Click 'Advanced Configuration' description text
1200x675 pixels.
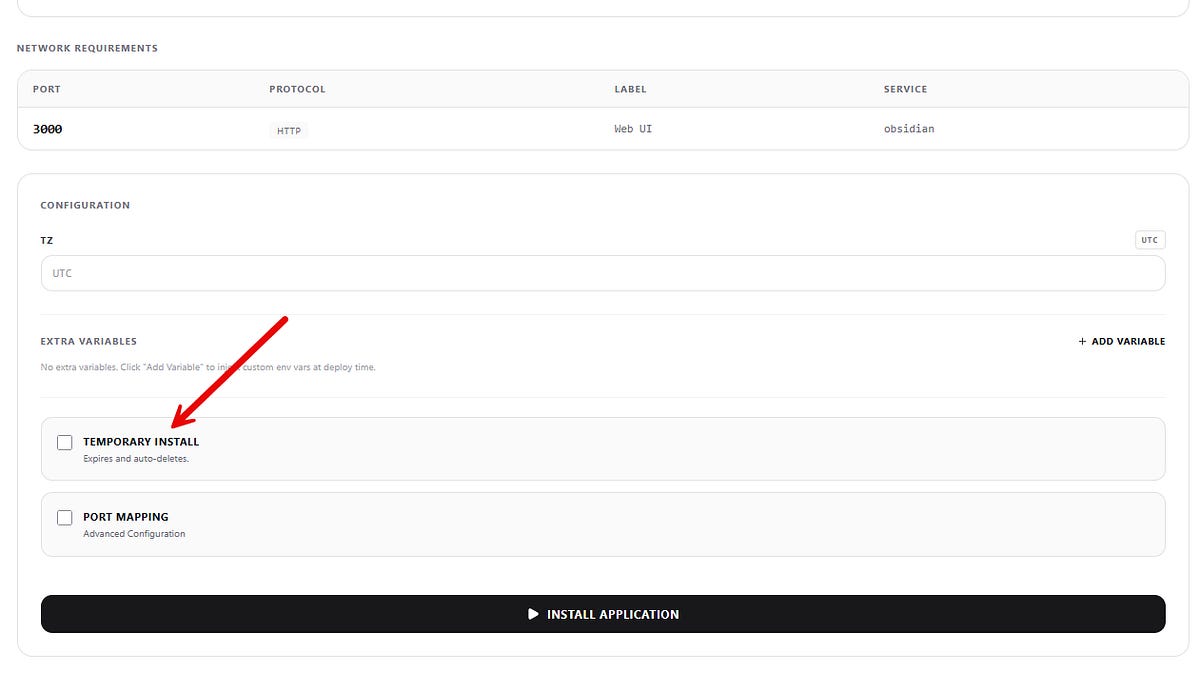click(x=134, y=534)
